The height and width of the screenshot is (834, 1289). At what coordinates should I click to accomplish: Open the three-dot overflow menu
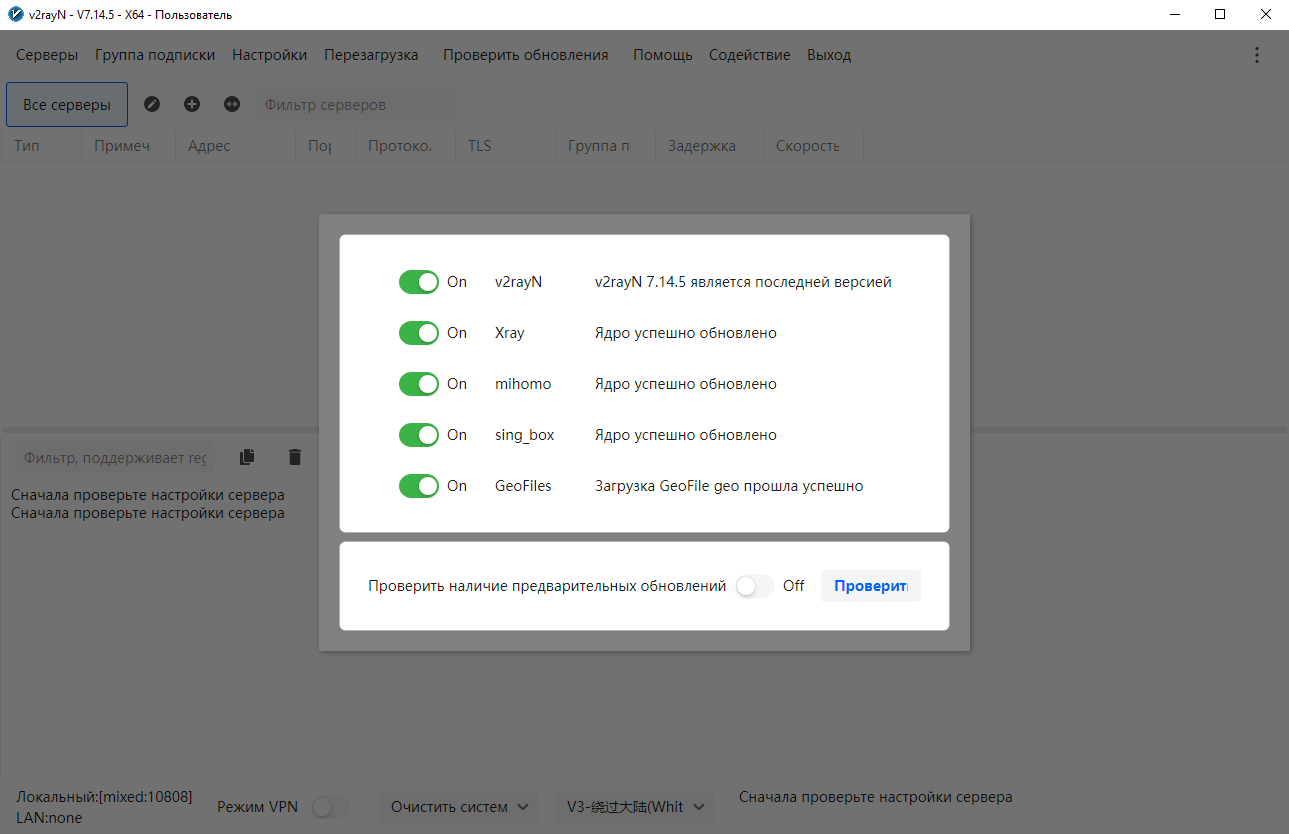click(1257, 55)
